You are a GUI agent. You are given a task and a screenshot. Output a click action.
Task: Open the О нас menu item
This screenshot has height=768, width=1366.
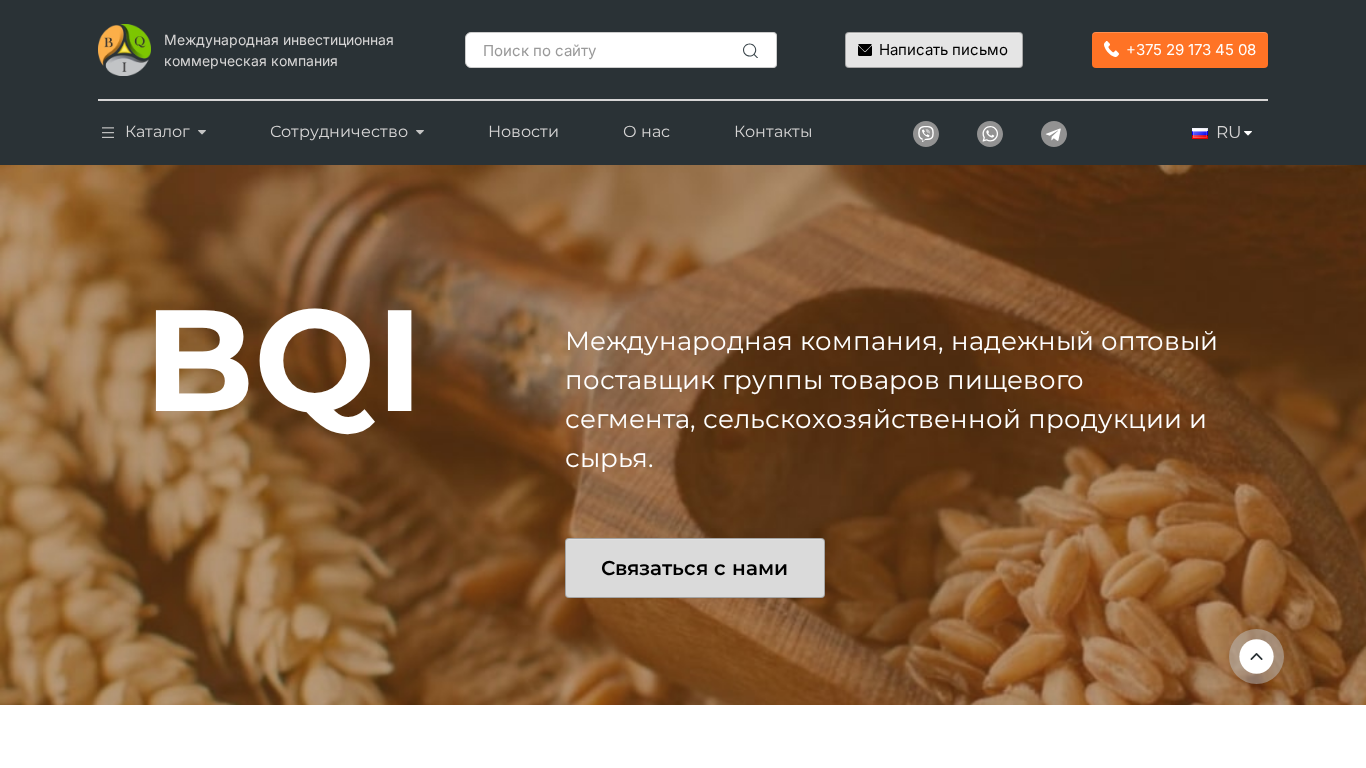pos(646,132)
